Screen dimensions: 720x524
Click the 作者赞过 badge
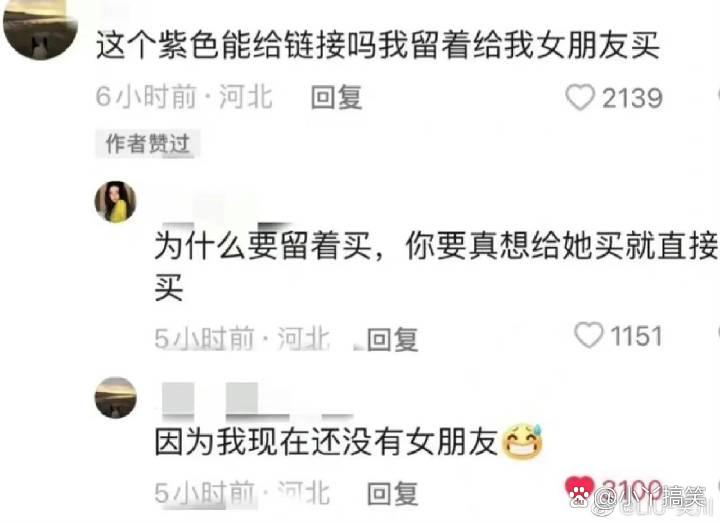point(148,144)
